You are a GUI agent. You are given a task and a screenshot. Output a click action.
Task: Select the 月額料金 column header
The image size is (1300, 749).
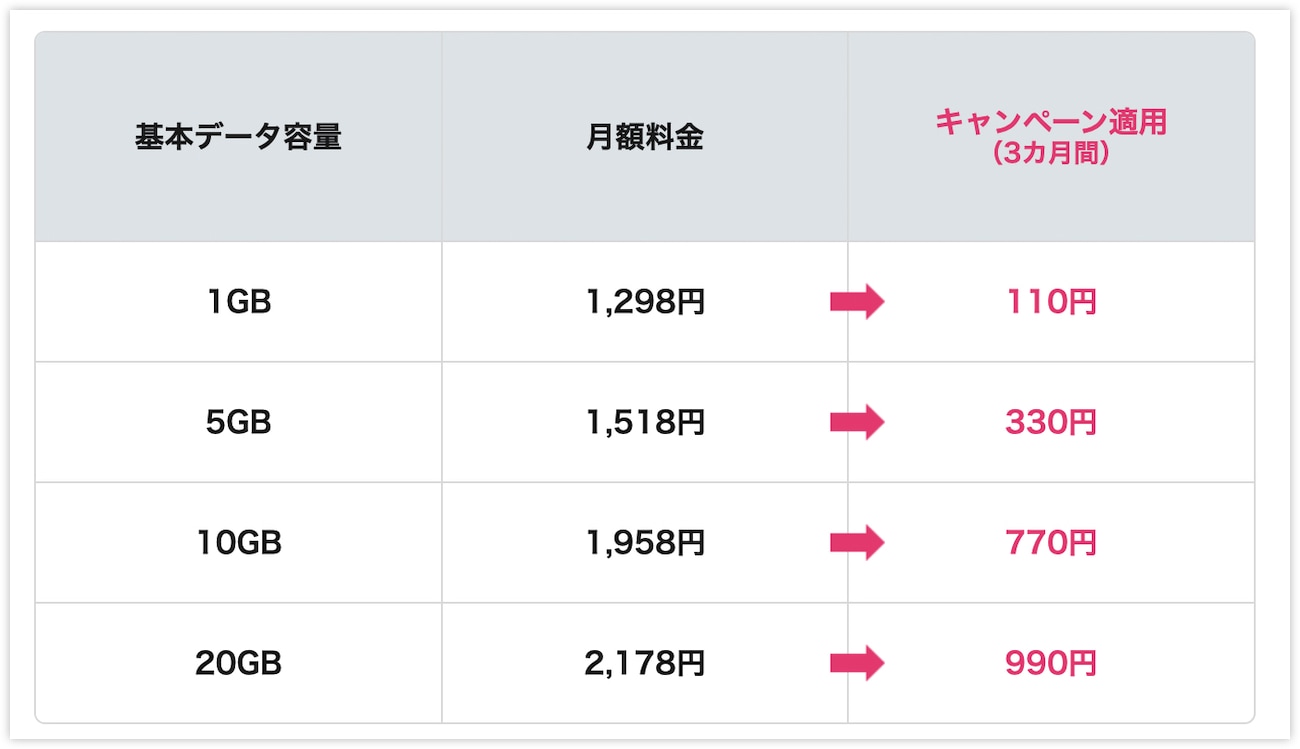click(x=645, y=137)
